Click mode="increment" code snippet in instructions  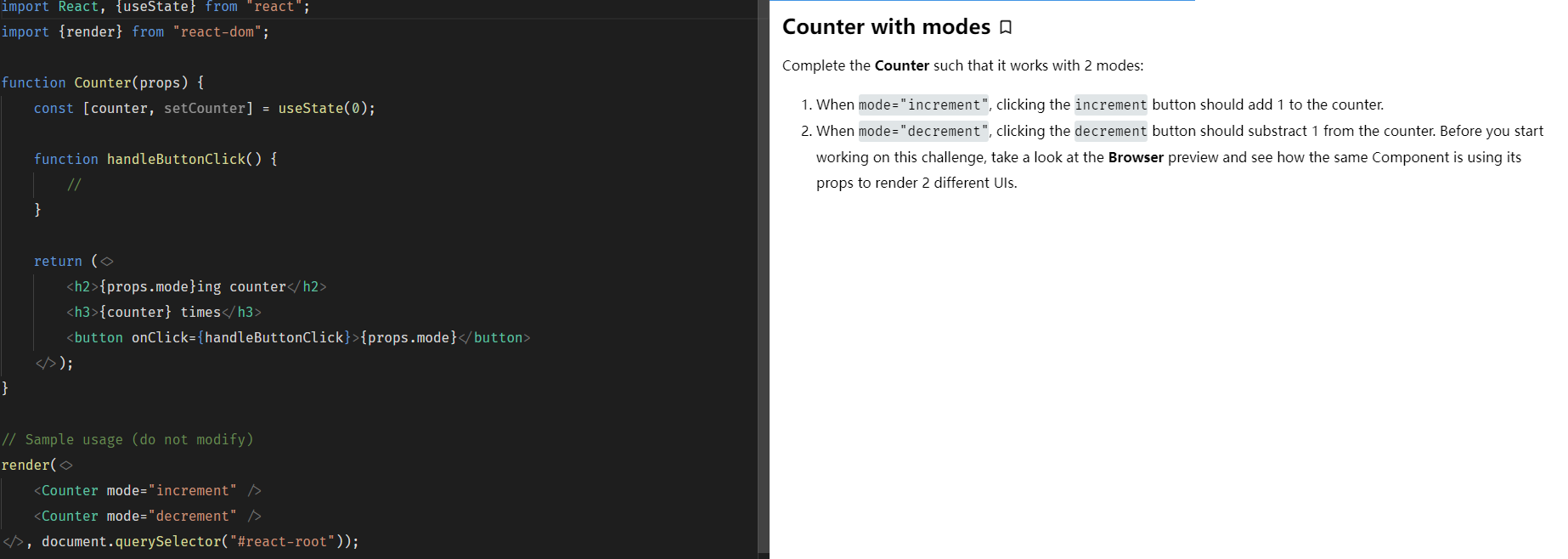tap(922, 104)
